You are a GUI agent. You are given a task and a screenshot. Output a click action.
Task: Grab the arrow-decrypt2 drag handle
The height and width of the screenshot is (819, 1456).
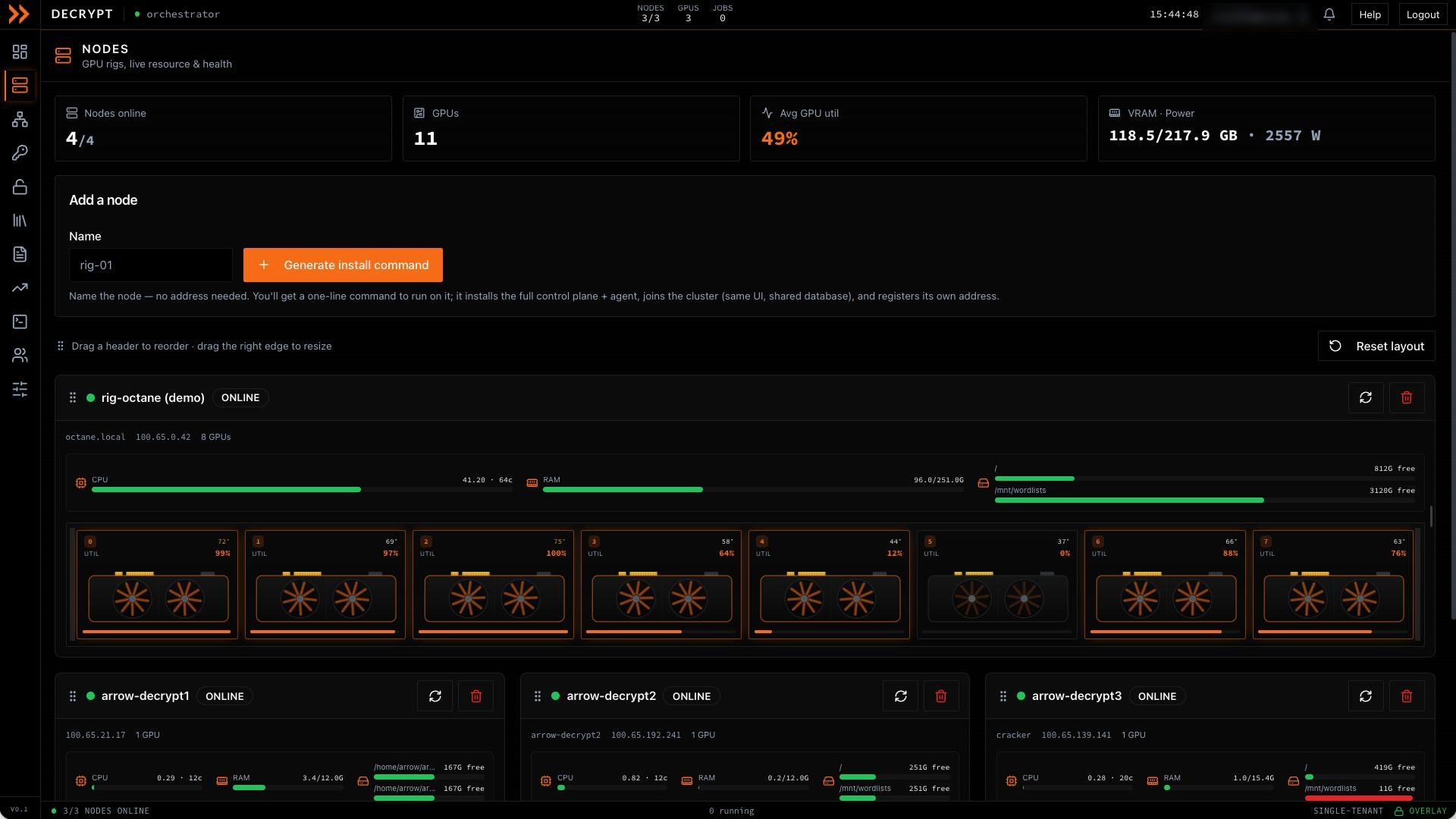pyautogui.click(x=538, y=696)
